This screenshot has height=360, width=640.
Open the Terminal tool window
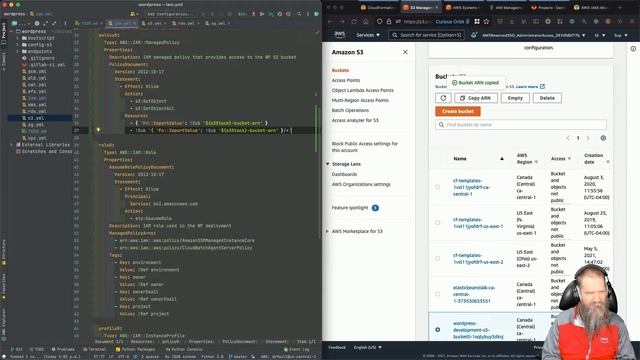94,349
